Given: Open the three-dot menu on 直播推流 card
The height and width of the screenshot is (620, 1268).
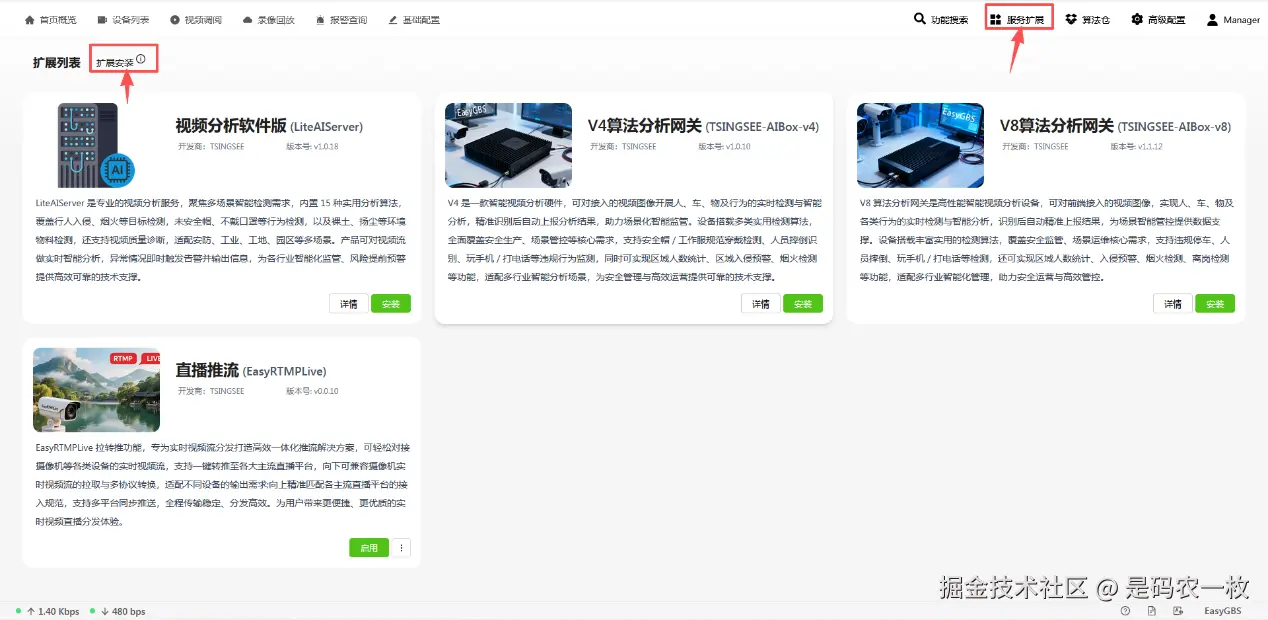Looking at the screenshot, I should pos(401,548).
